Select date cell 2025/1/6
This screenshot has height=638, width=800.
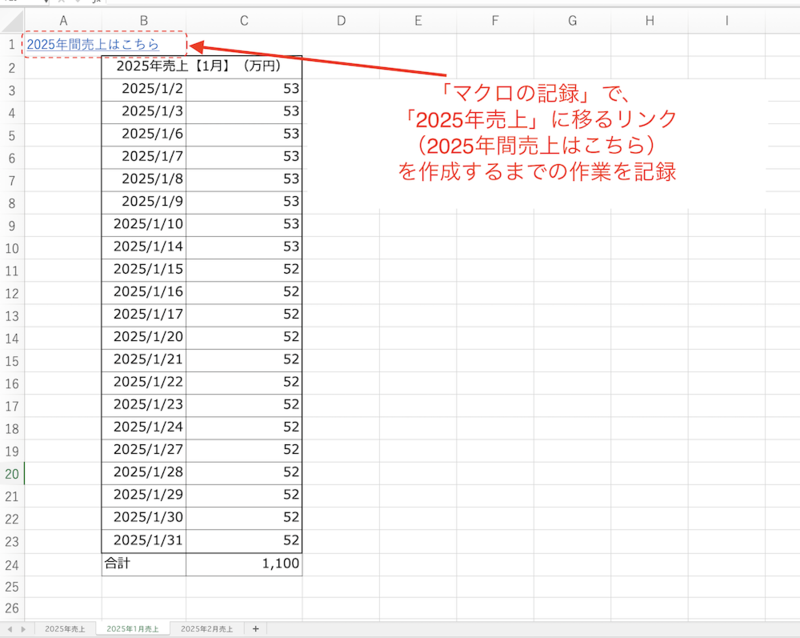point(144,134)
